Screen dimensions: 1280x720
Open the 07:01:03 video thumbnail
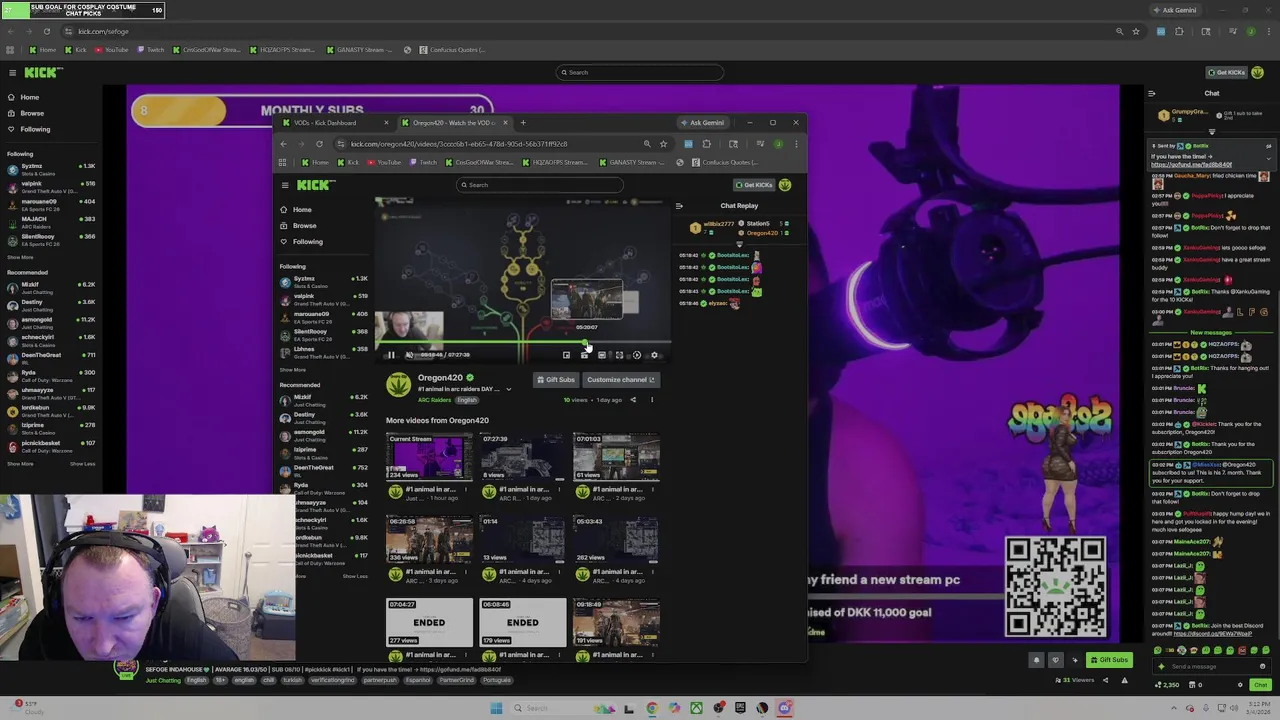pos(616,457)
